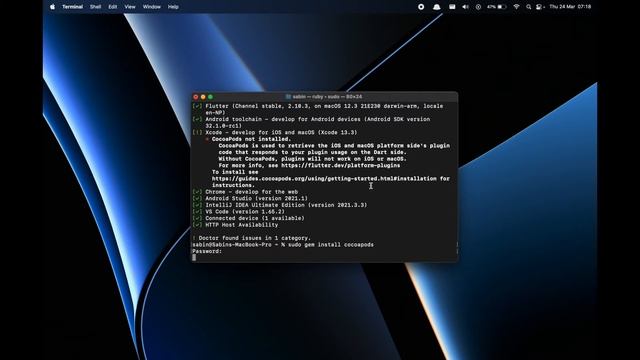Click the flutter.dev/platform-plugins URL
Viewport: 640px width, 360px height.
(340, 165)
